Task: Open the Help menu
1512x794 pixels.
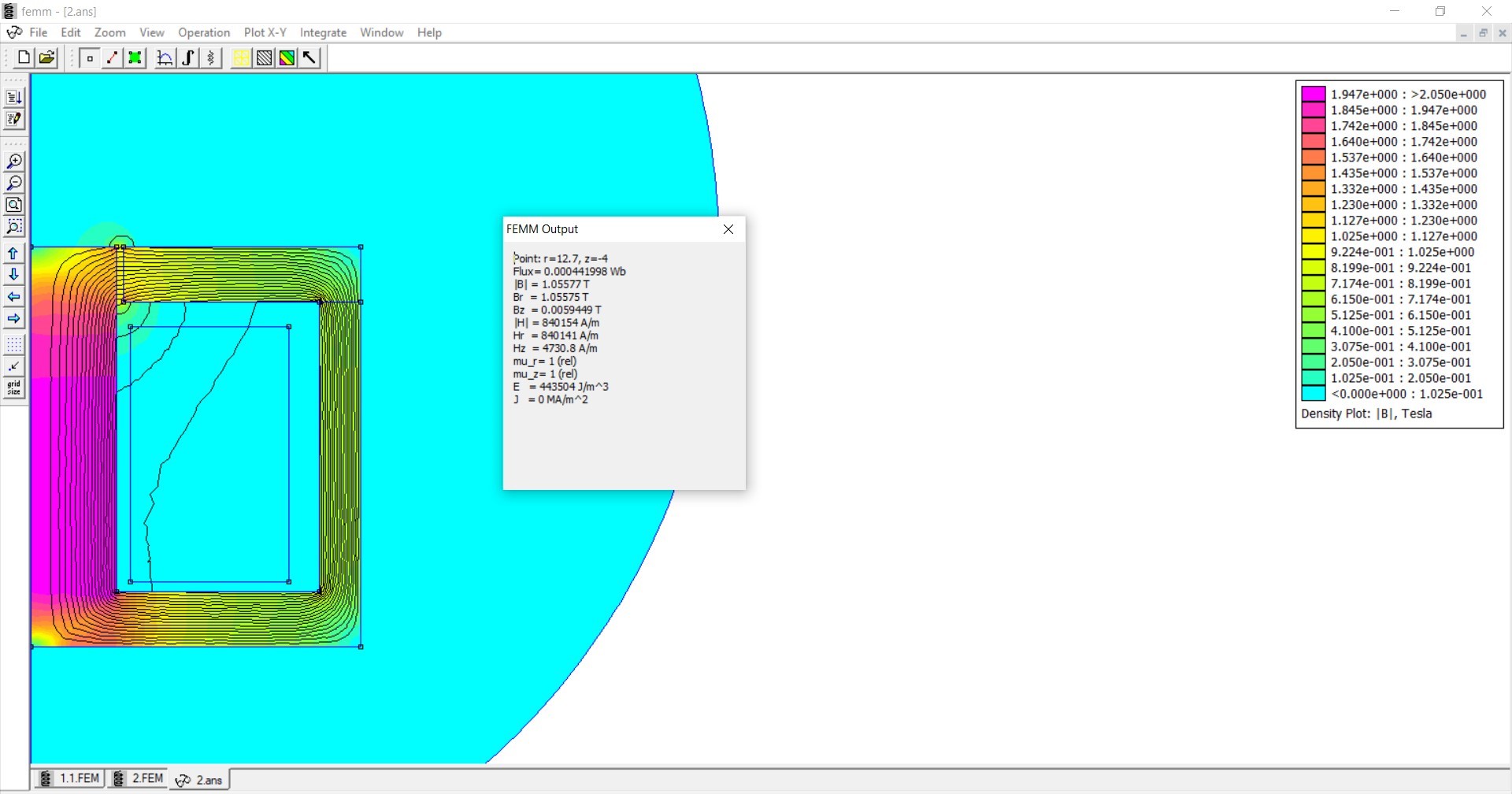Action: click(x=429, y=32)
